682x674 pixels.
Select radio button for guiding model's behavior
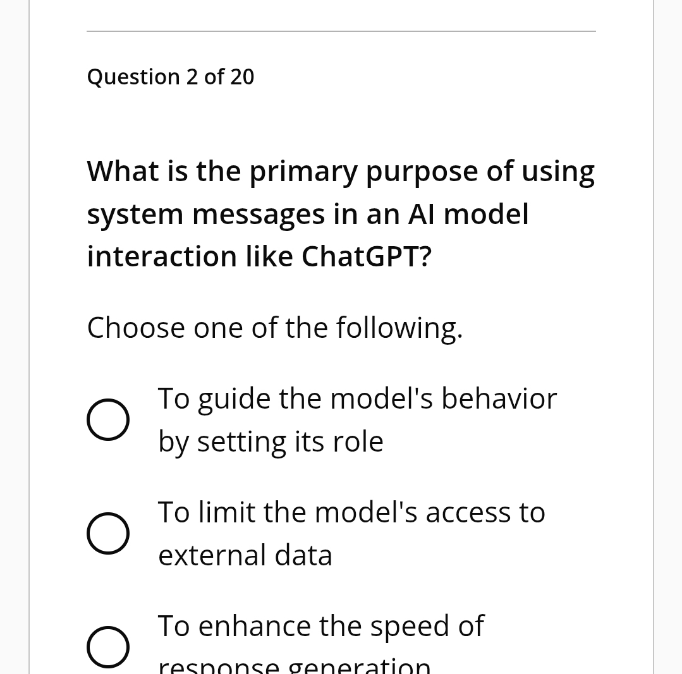point(108,420)
